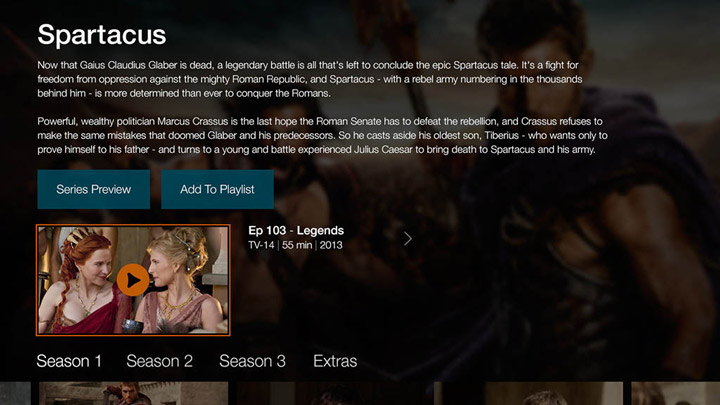Play the Legends episode via orange play icon

(x=133, y=280)
